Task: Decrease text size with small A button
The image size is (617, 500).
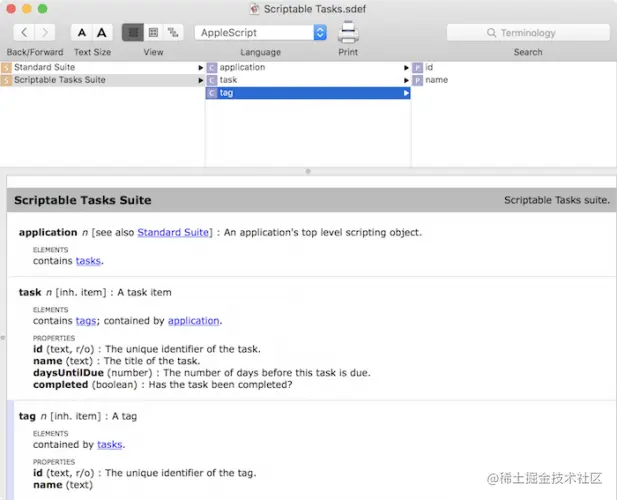Action: (81, 33)
